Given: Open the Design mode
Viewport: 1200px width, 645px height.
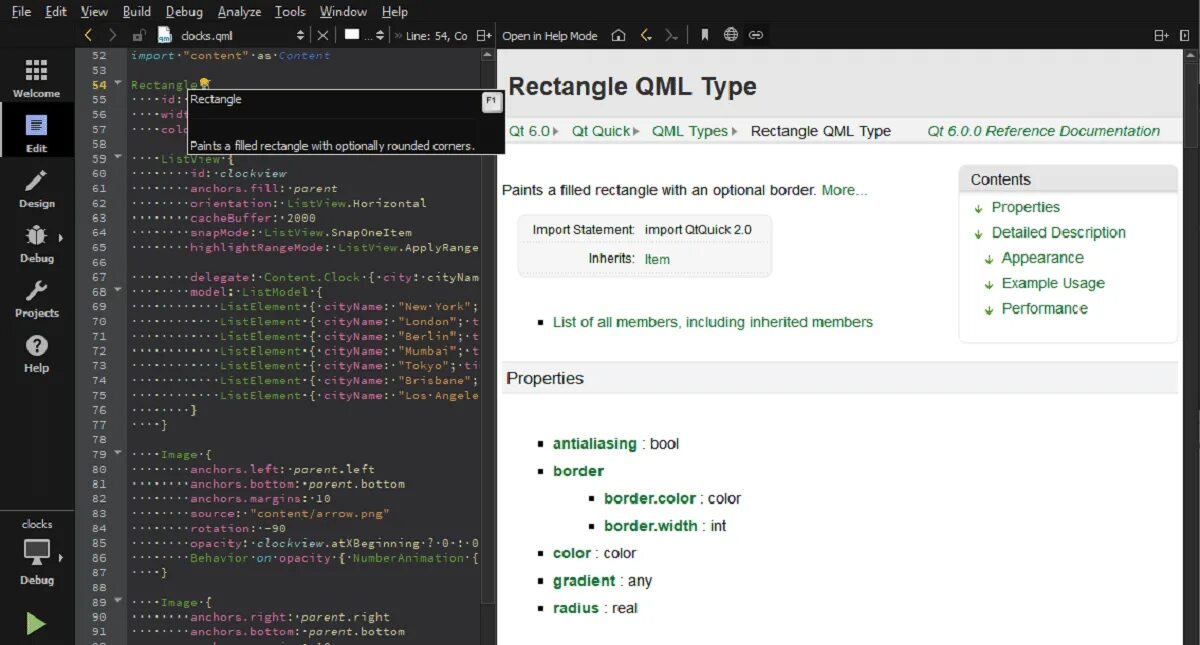Looking at the screenshot, I should coord(36,188).
